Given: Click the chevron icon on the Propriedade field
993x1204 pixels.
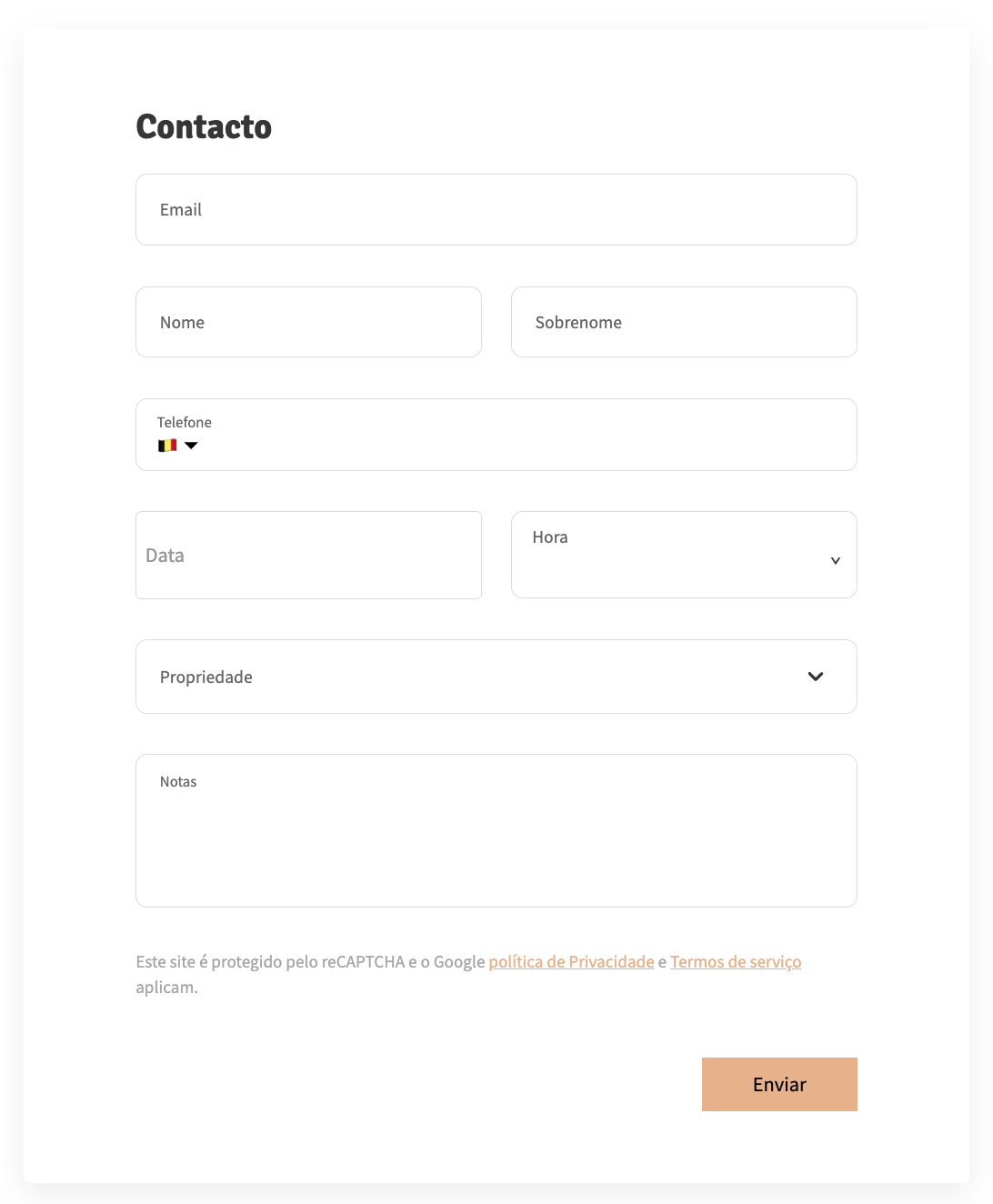Looking at the screenshot, I should tap(815, 677).
